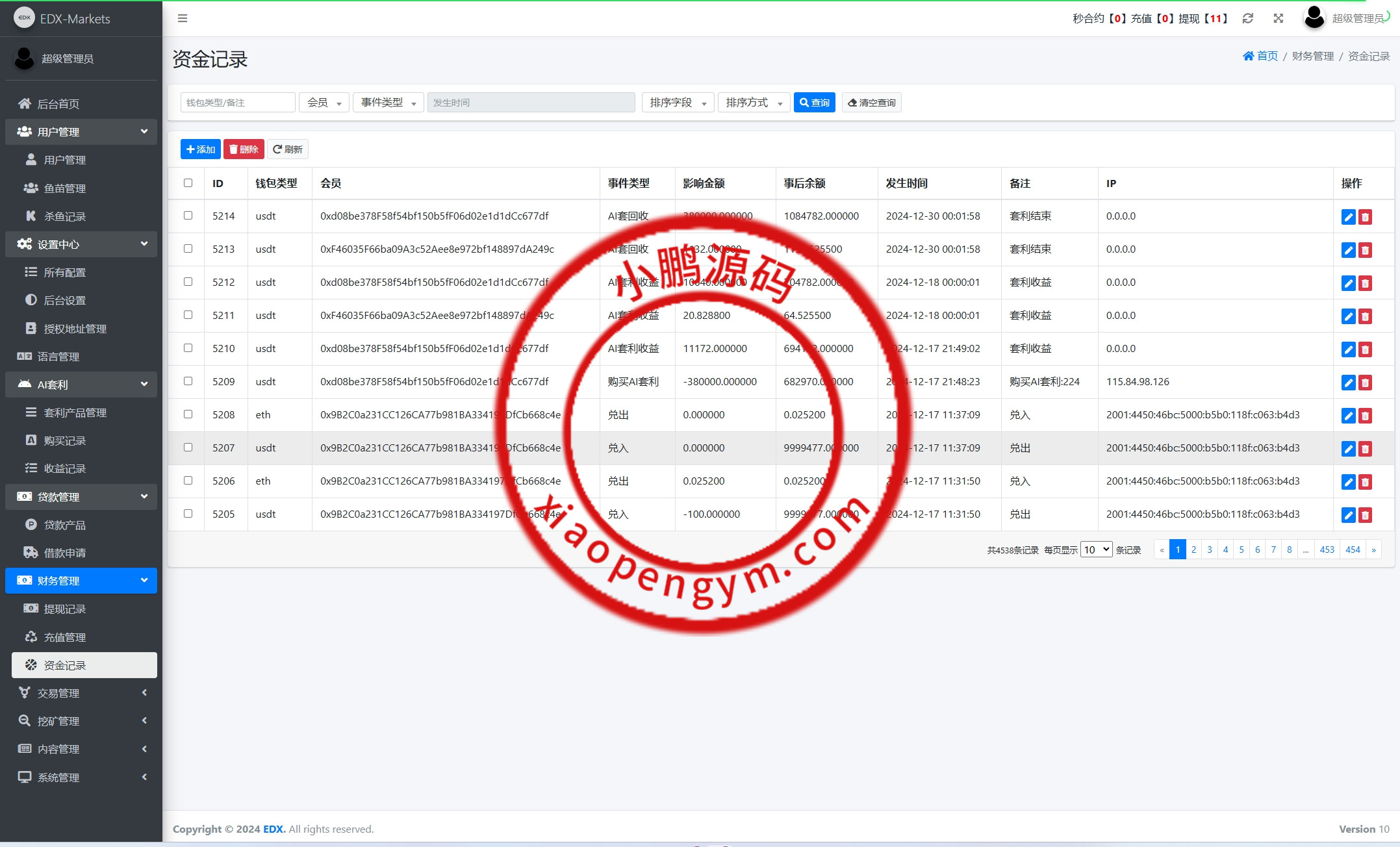Click the red 删除 button
This screenshot has height=847, width=1400.
coord(244,149)
